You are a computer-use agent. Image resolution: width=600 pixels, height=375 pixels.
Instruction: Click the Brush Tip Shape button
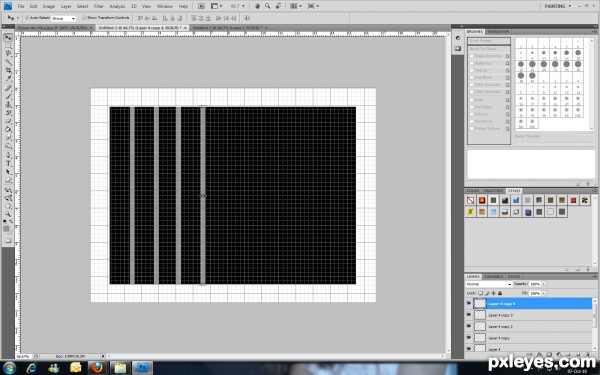(489, 49)
